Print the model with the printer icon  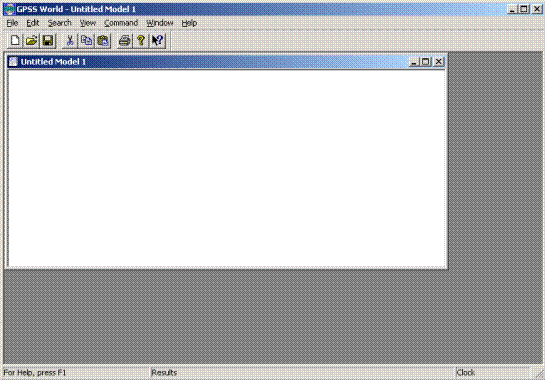tap(124, 41)
